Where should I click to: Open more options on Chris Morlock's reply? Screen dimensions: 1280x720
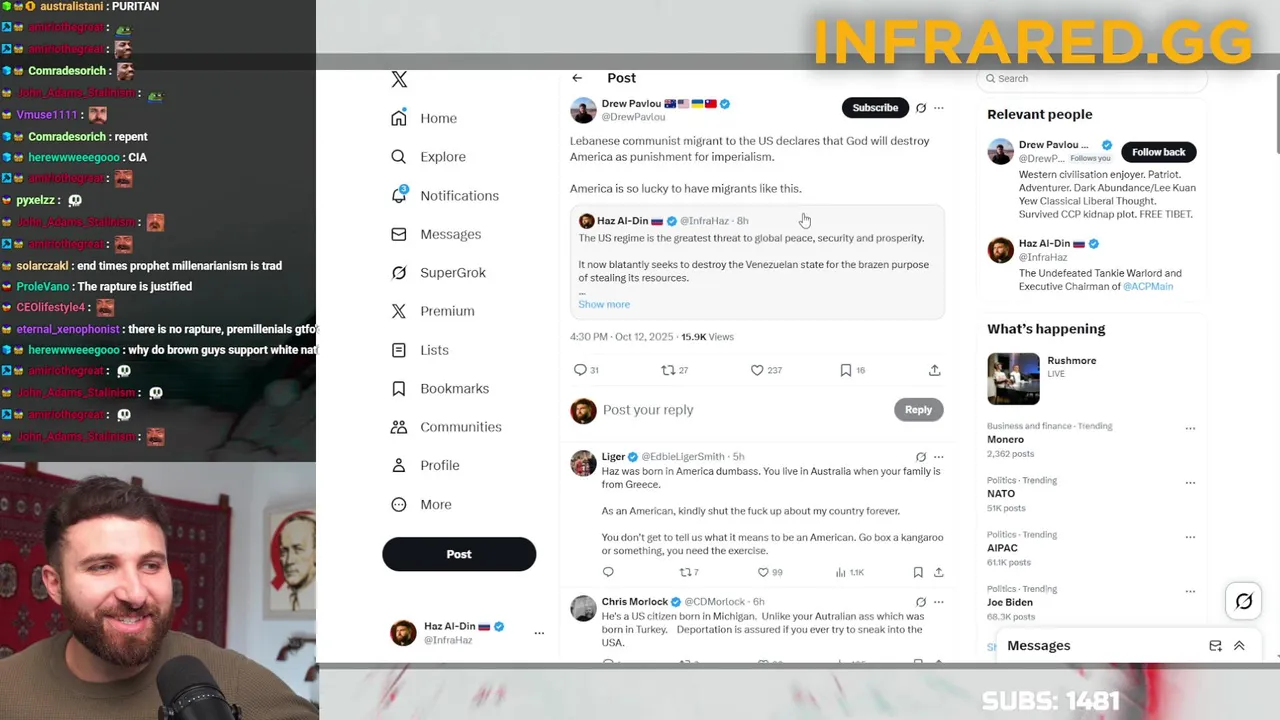pos(938,602)
